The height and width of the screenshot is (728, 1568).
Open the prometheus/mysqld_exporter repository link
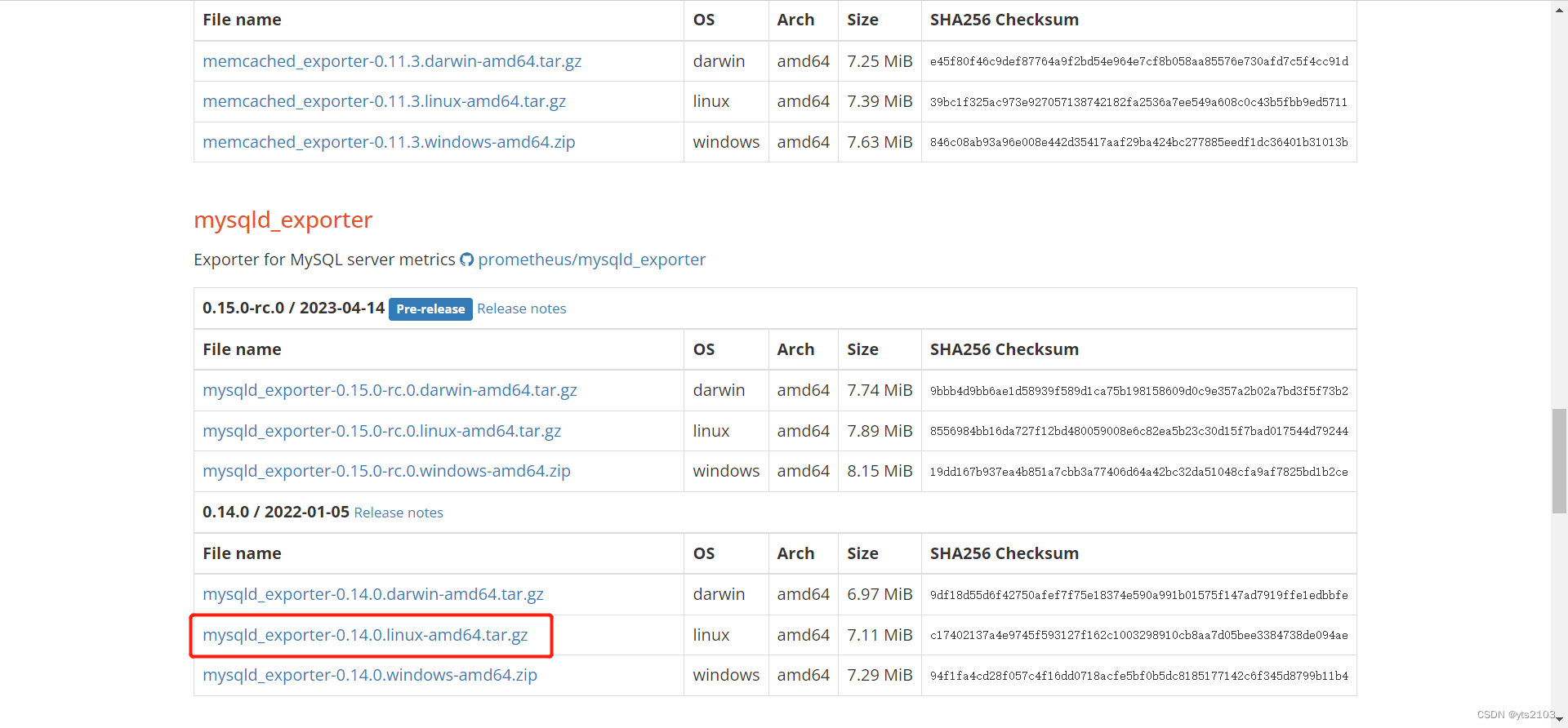(x=591, y=260)
